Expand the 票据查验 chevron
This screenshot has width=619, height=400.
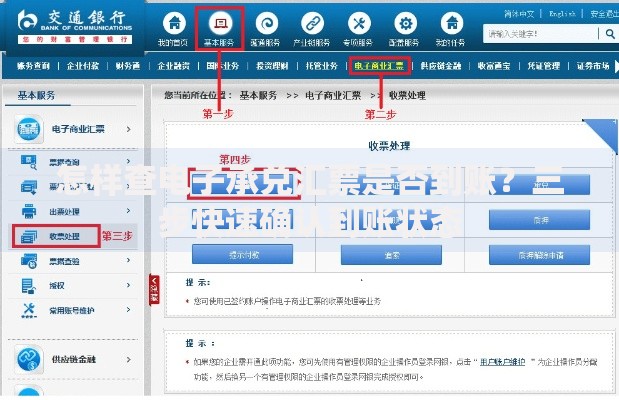129,260
